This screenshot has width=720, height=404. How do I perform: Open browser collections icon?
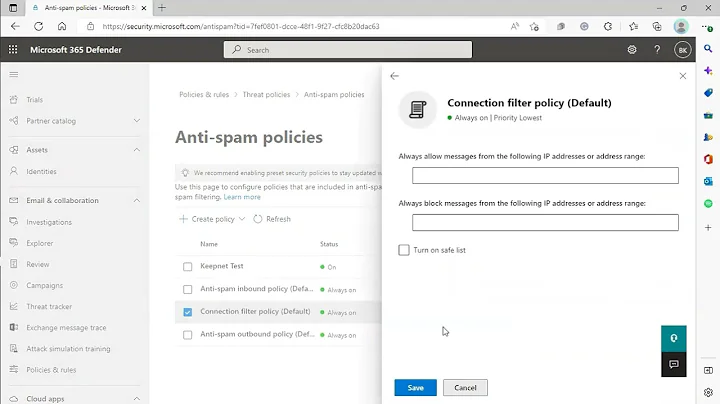click(657, 26)
